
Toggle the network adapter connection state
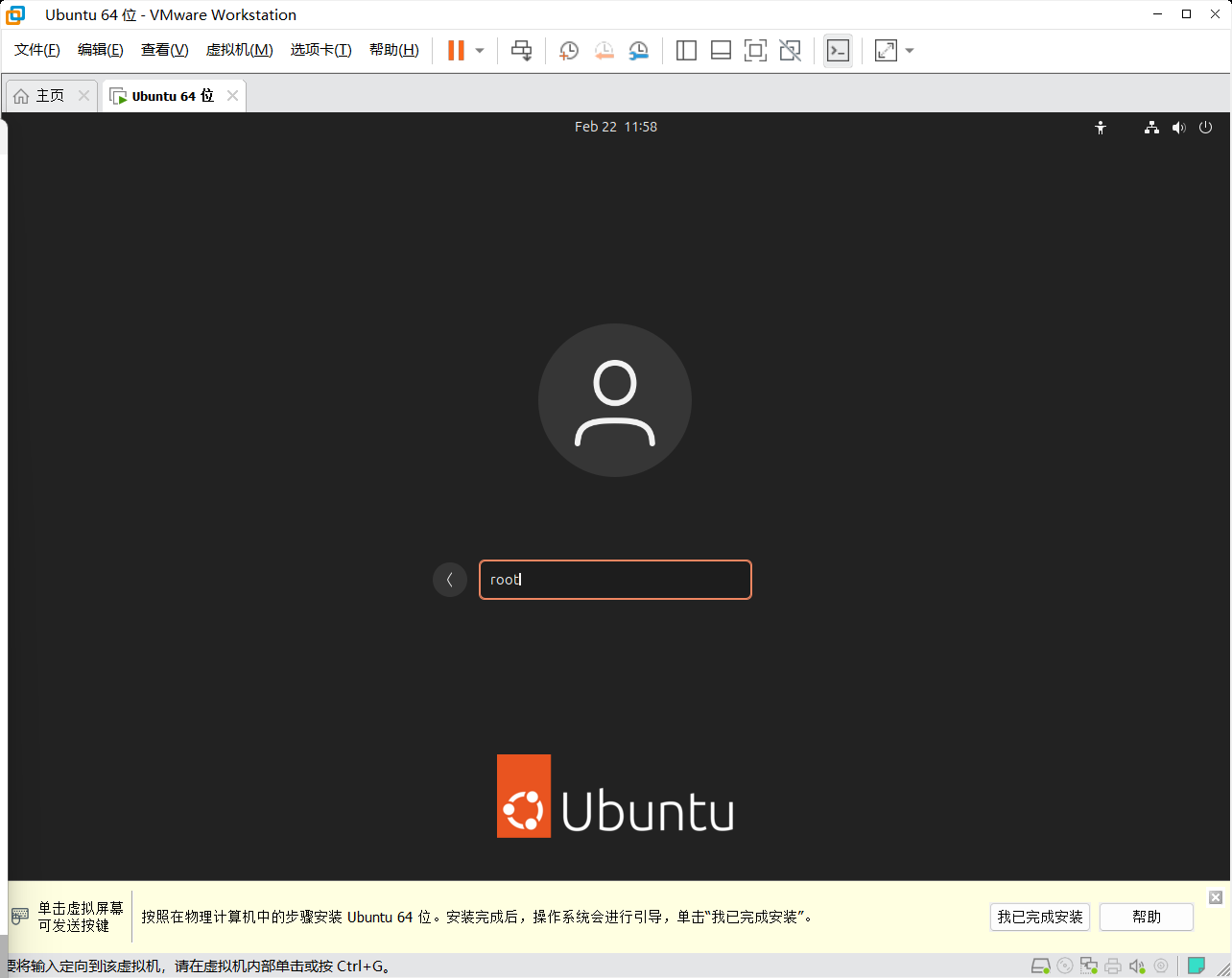coord(1089,966)
